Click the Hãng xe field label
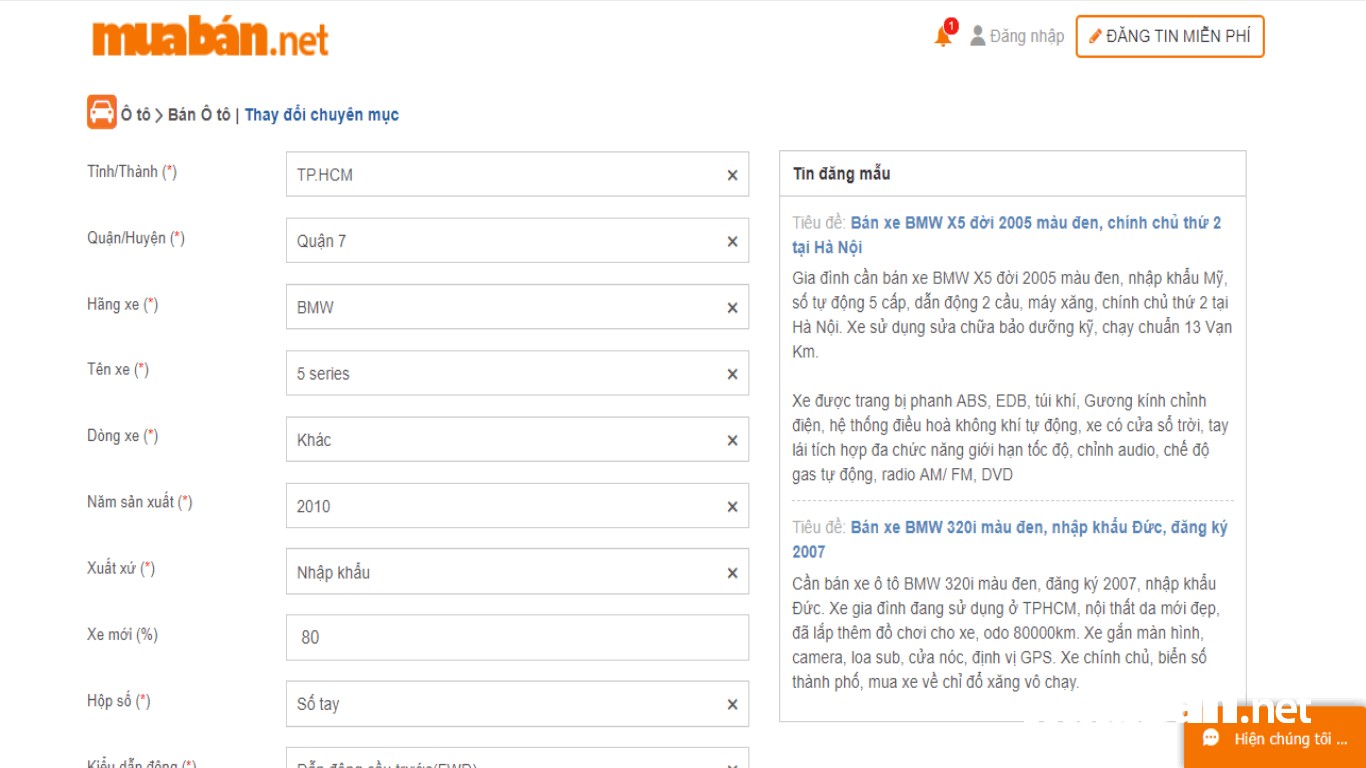1366x768 pixels. tap(122, 305)
